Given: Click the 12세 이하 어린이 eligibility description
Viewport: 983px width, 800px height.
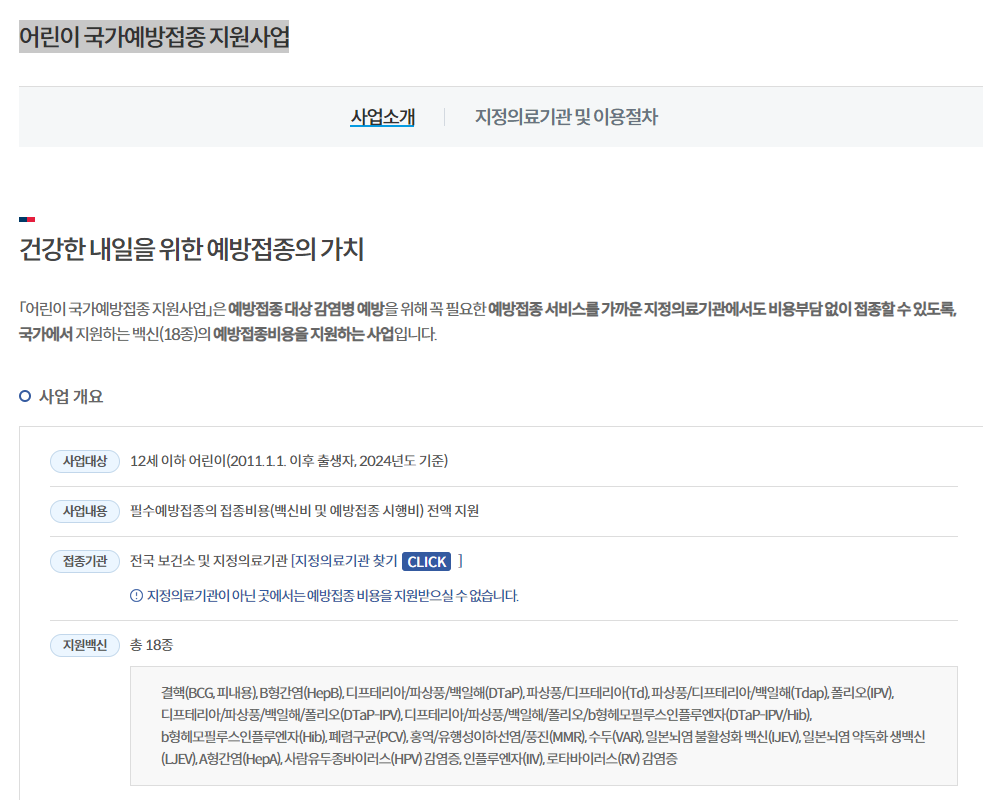Looking at the screenshot, I should (x=288, y=461).
